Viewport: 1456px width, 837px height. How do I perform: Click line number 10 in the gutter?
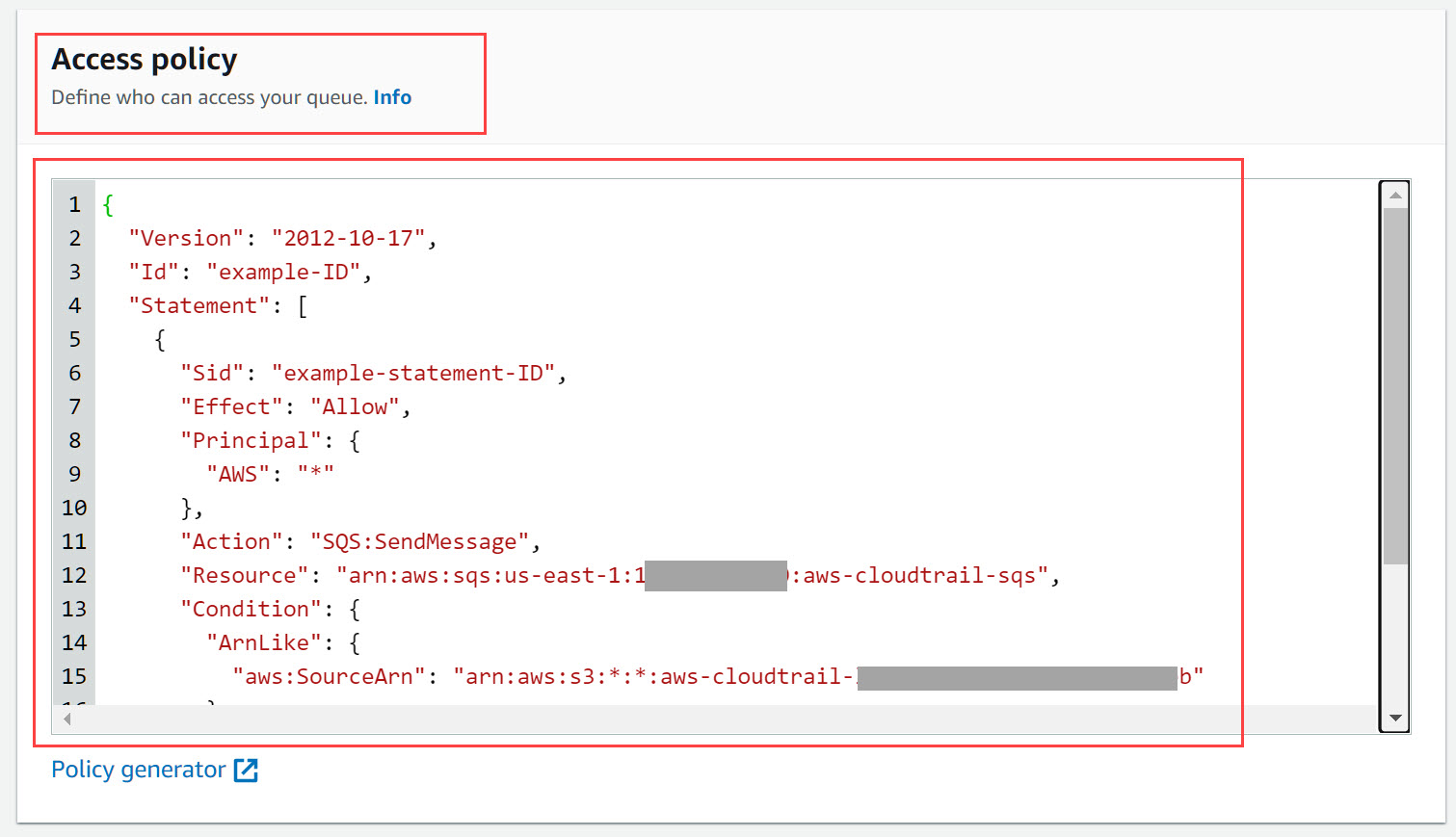(74, 508)
